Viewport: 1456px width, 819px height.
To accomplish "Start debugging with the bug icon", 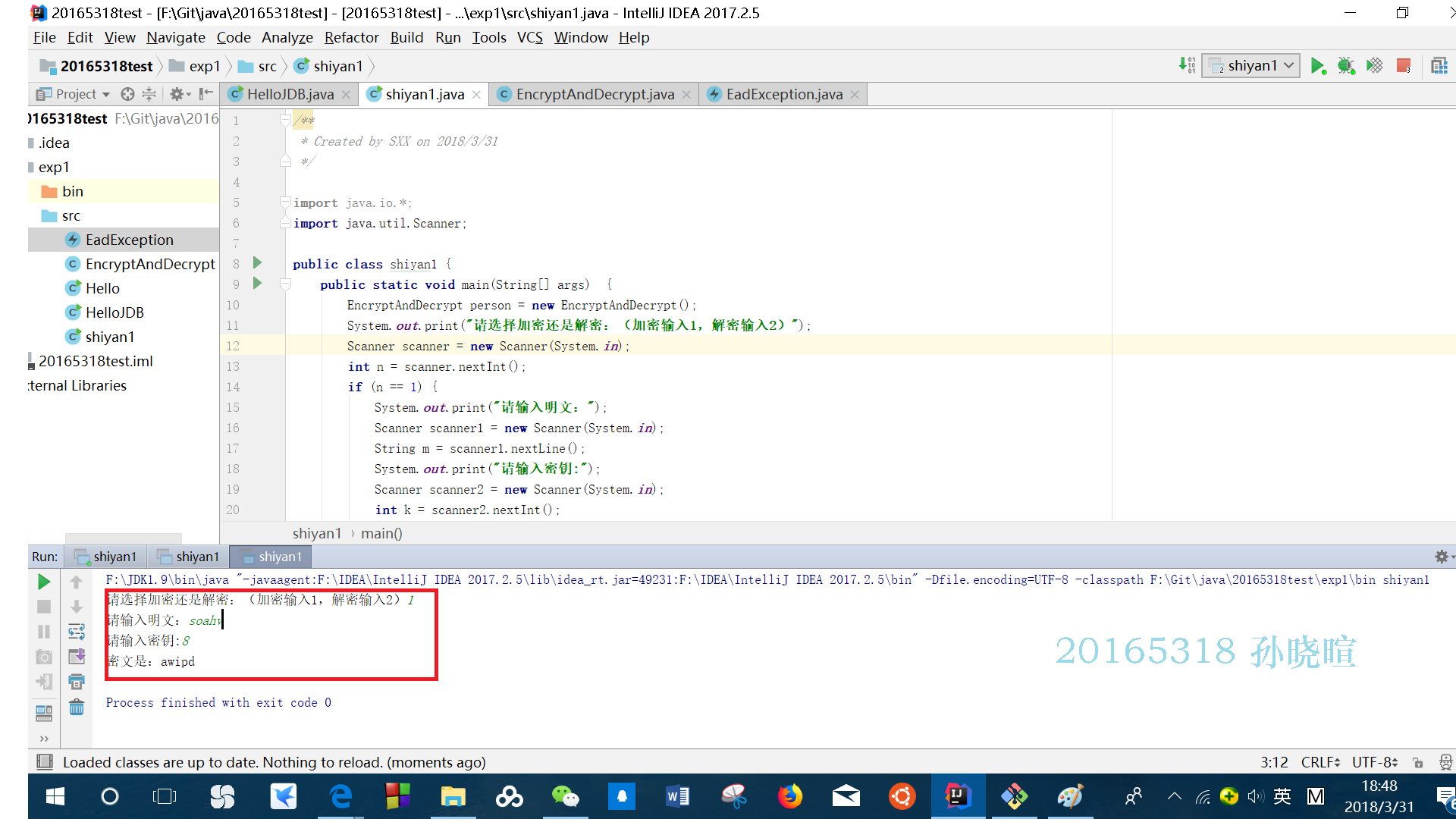I will click(x=1346, y=66).
